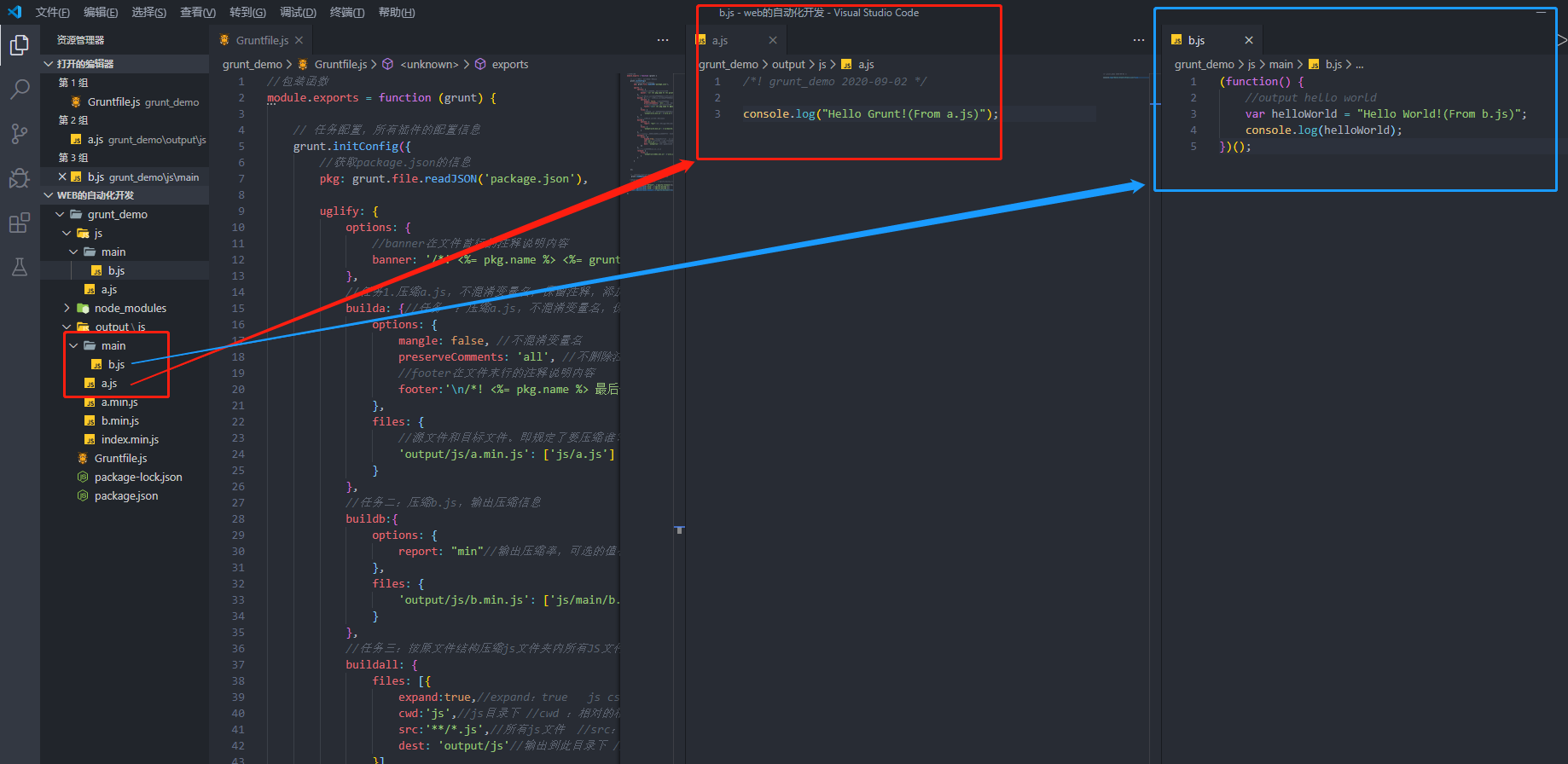Select Gruntfile.js in open editors list
The height and width of the screenshot is (764, 1568).
(x=125, y=101)
